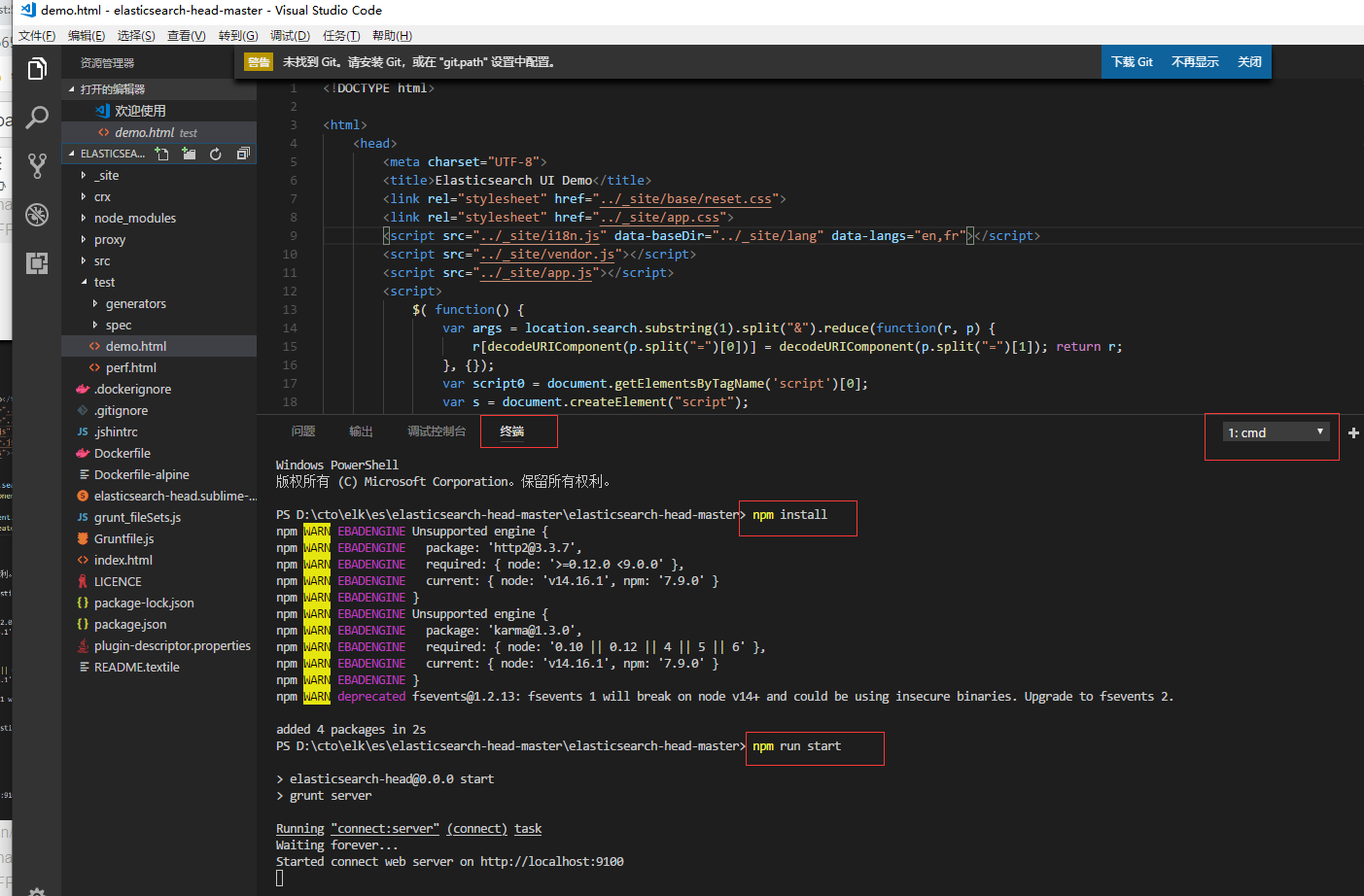Viewport: 1364px width, 896px height.
Task: Open the 调试(D) menu
Action: [290, 35]
